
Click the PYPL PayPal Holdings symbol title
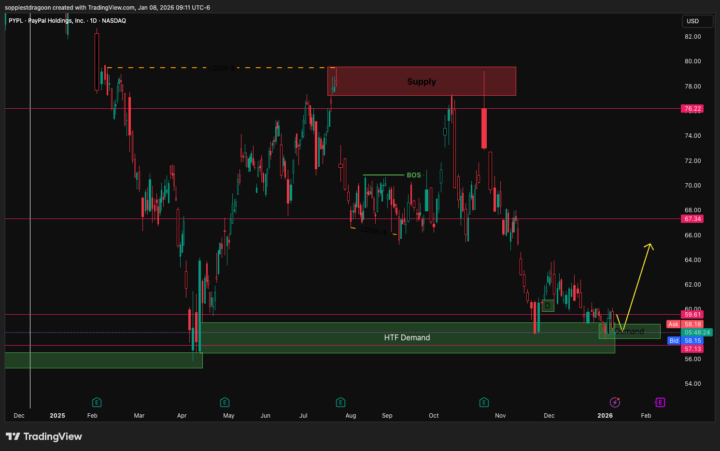(x=67, y=21)
